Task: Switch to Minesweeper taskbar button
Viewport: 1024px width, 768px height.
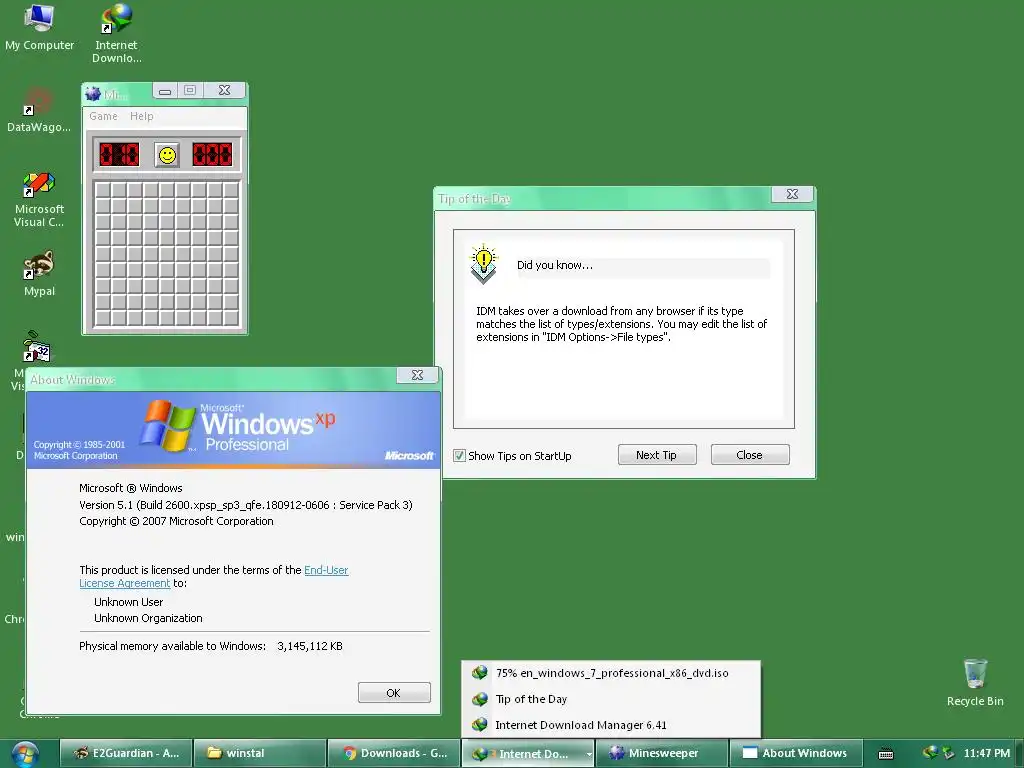Action: pyautogui.click(x=662, y=754)
